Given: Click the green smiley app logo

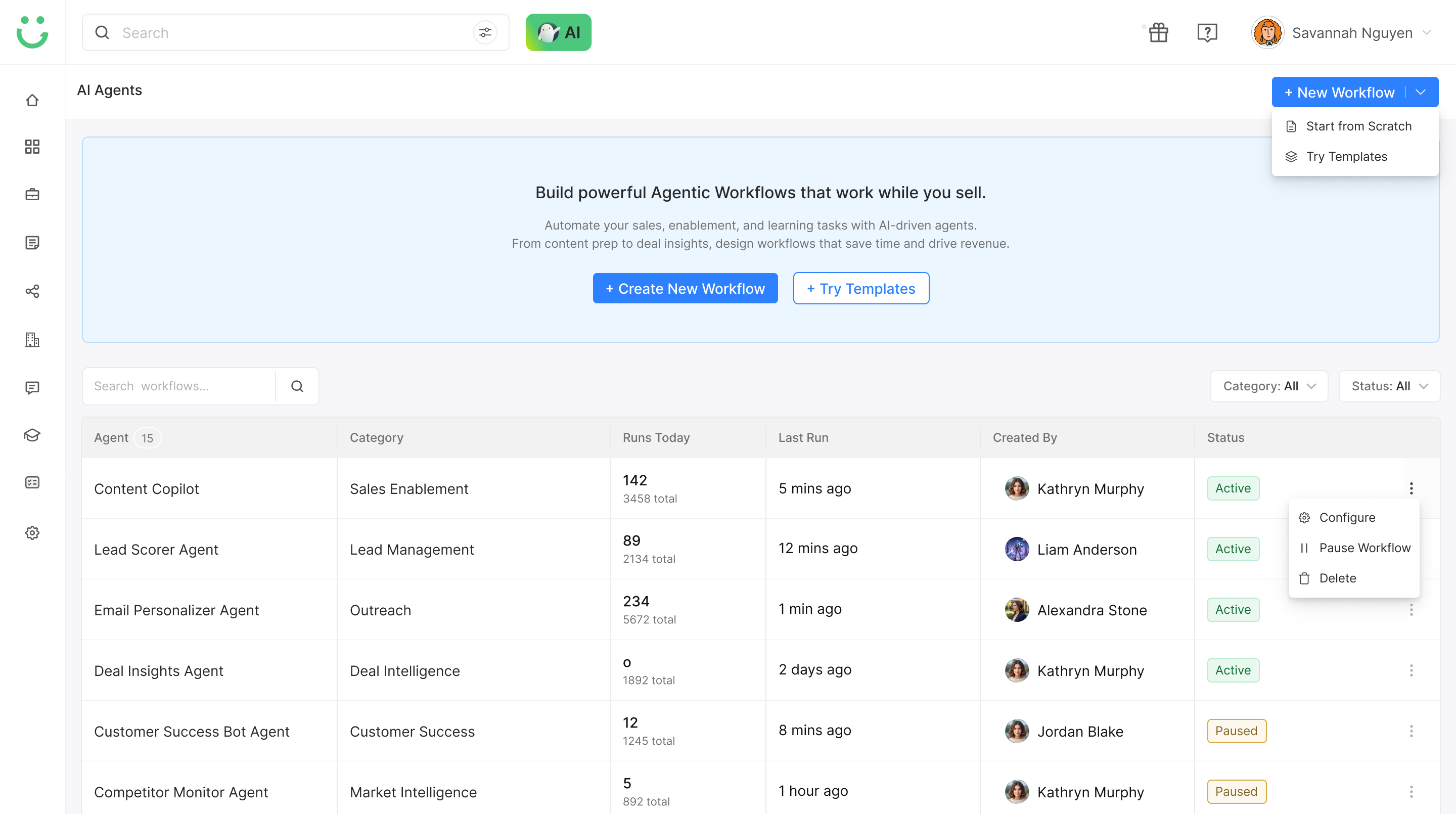Looking at the screenshot, I should click(x=32, y=32).
